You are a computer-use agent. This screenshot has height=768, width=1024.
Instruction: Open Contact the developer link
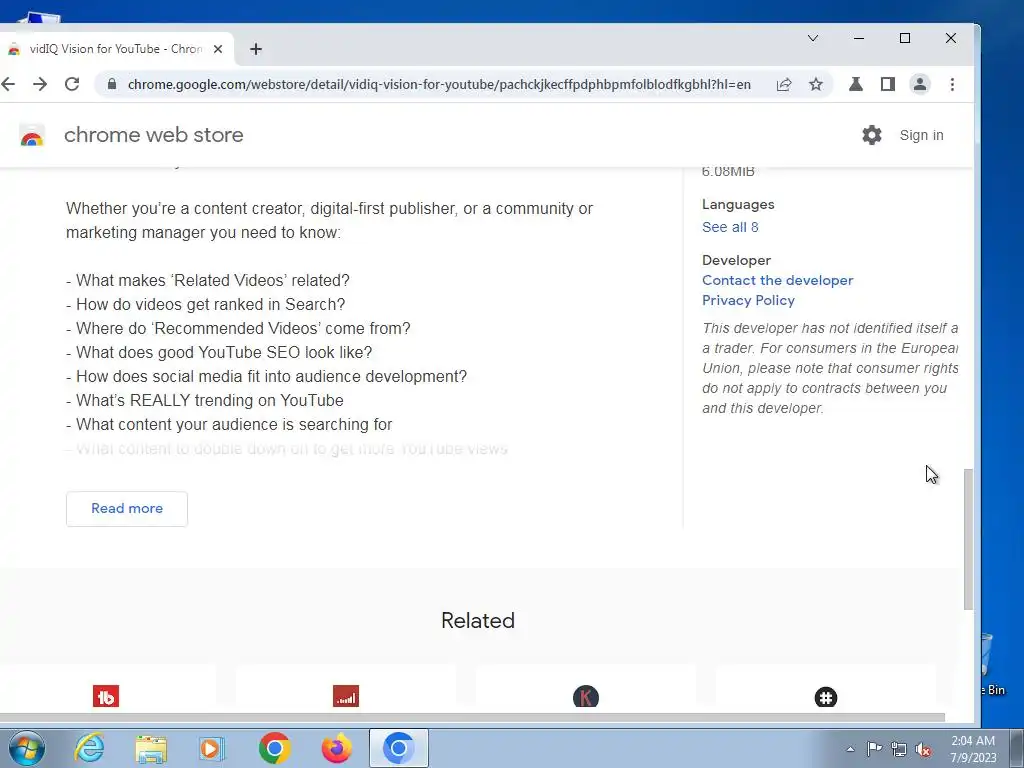[x=778, y=280]
